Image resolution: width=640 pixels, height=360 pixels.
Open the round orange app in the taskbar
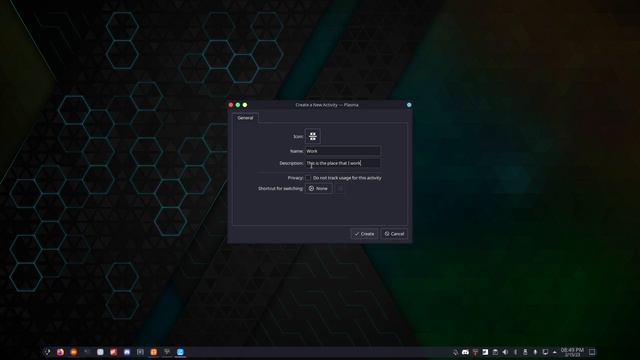[73, 352]
